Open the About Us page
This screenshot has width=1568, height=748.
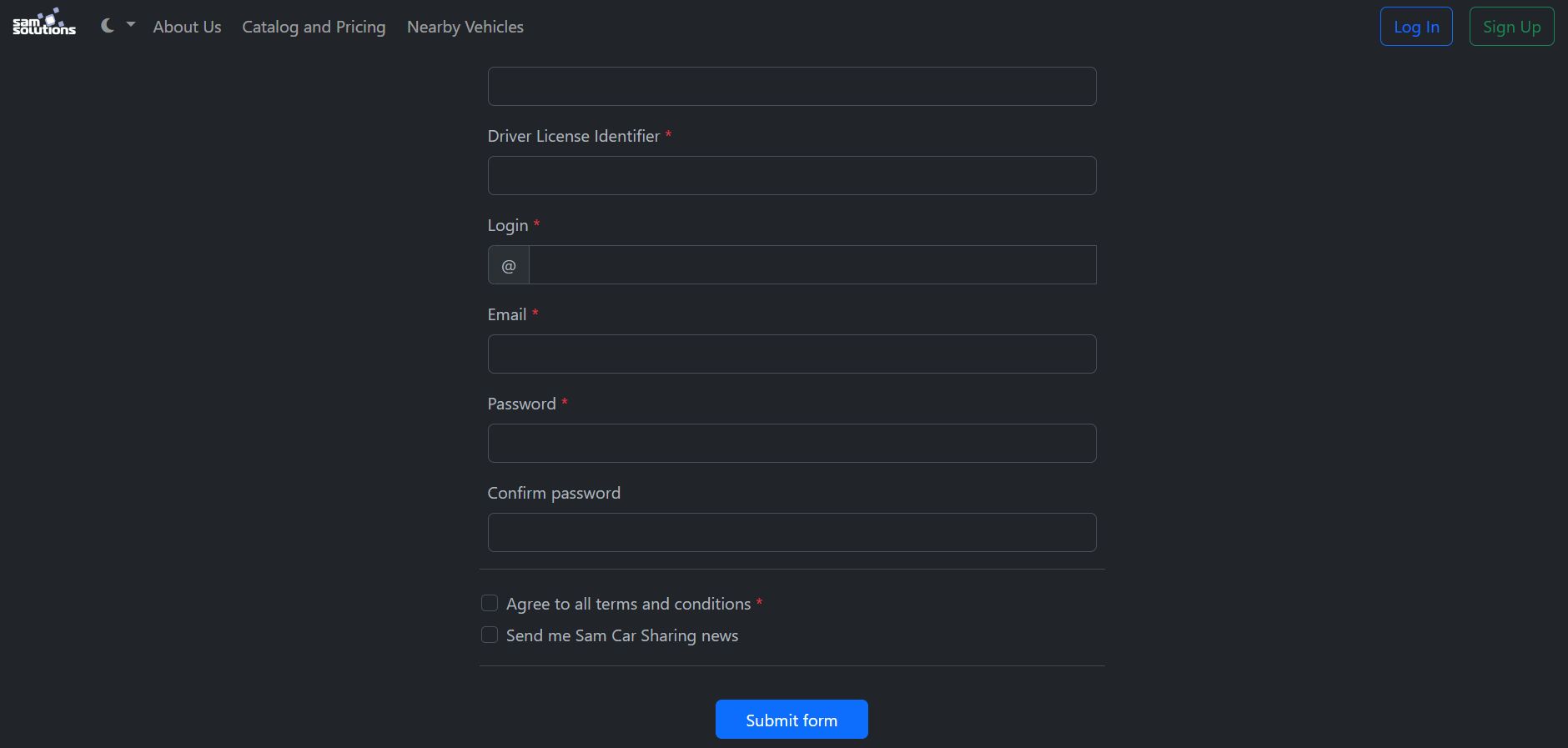tap(187, 27)
